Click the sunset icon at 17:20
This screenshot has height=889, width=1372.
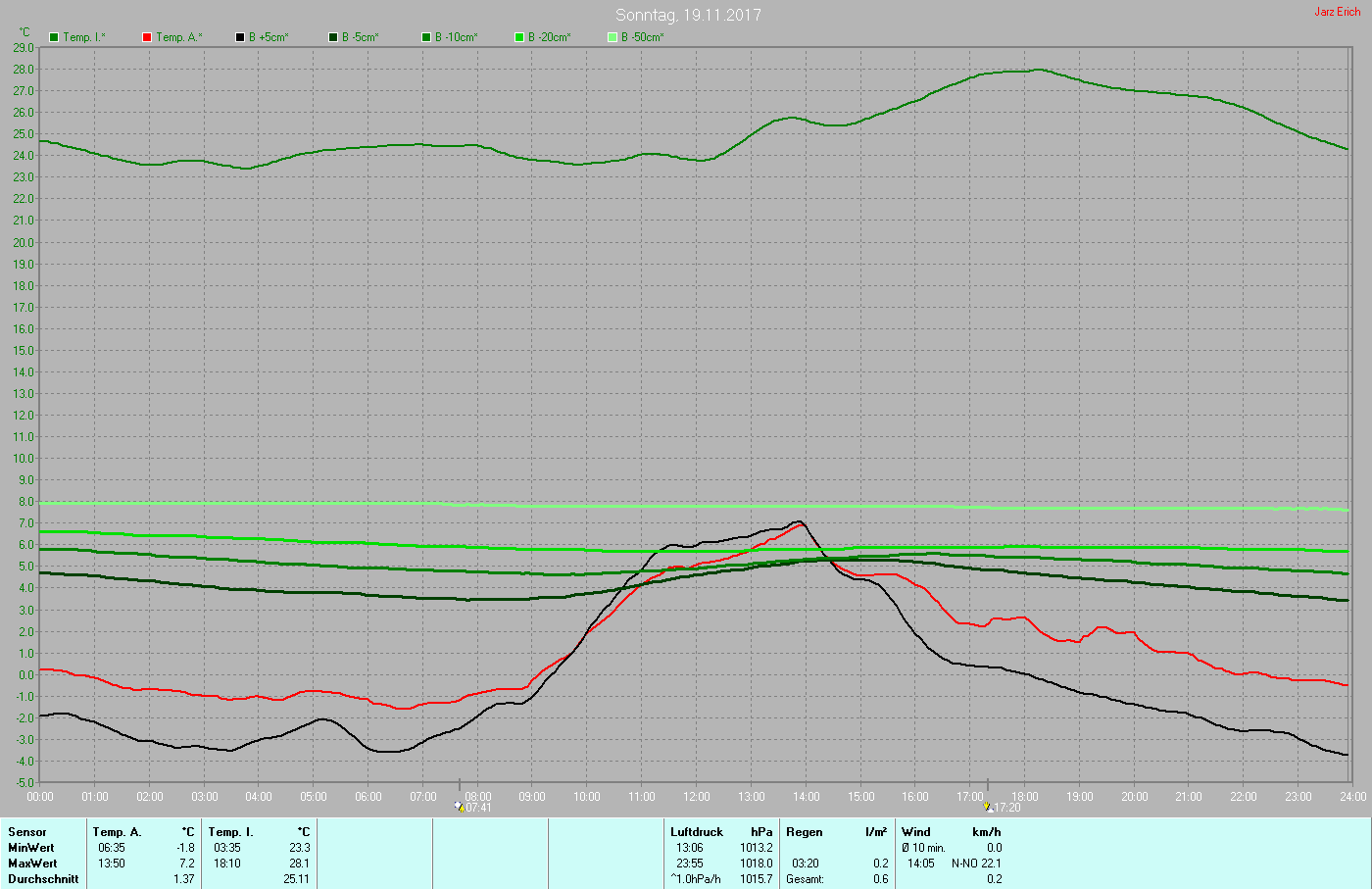pos(988,807)
